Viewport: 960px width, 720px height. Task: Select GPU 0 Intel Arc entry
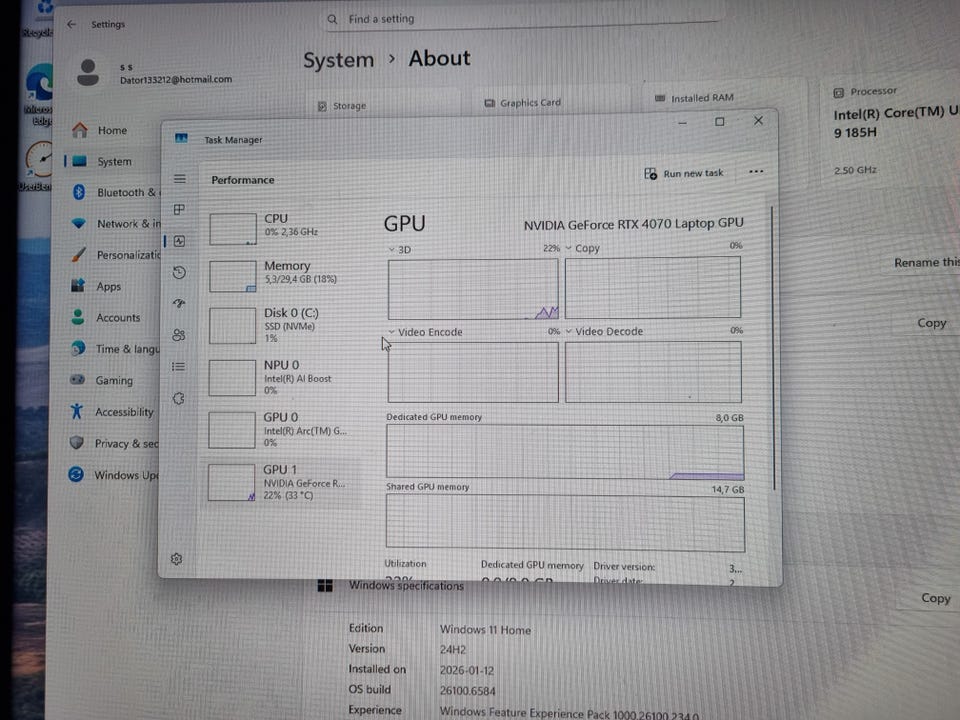tap(282, 429)
